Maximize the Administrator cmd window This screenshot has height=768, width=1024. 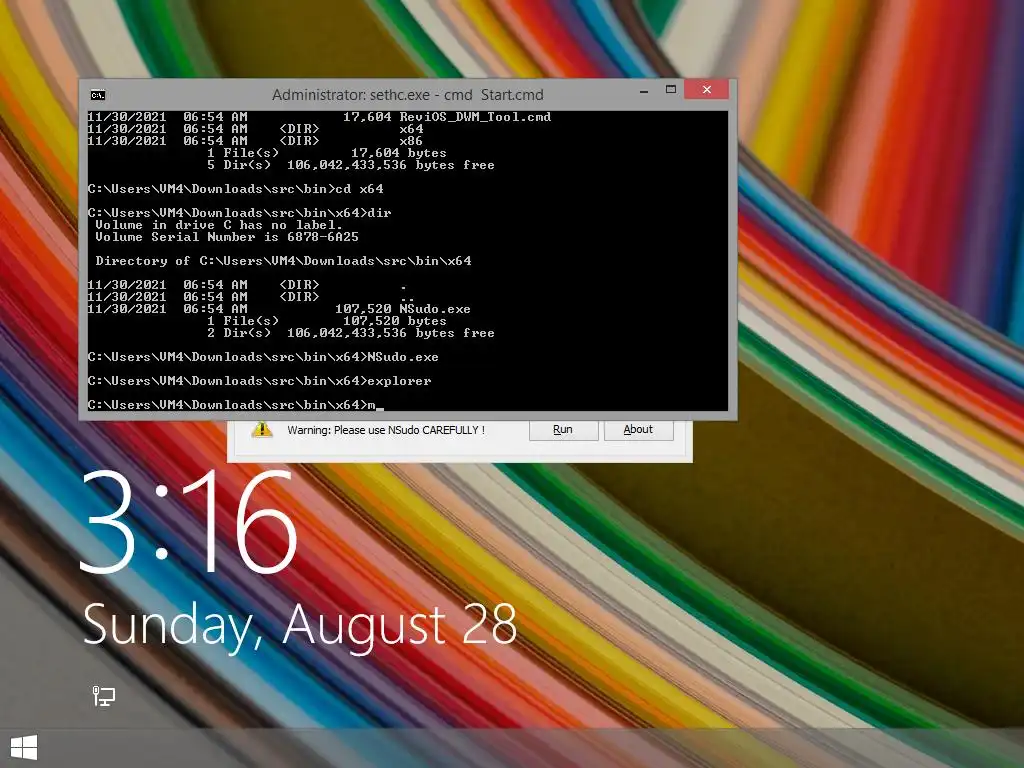pyautogui.click(x=671, y=89)
